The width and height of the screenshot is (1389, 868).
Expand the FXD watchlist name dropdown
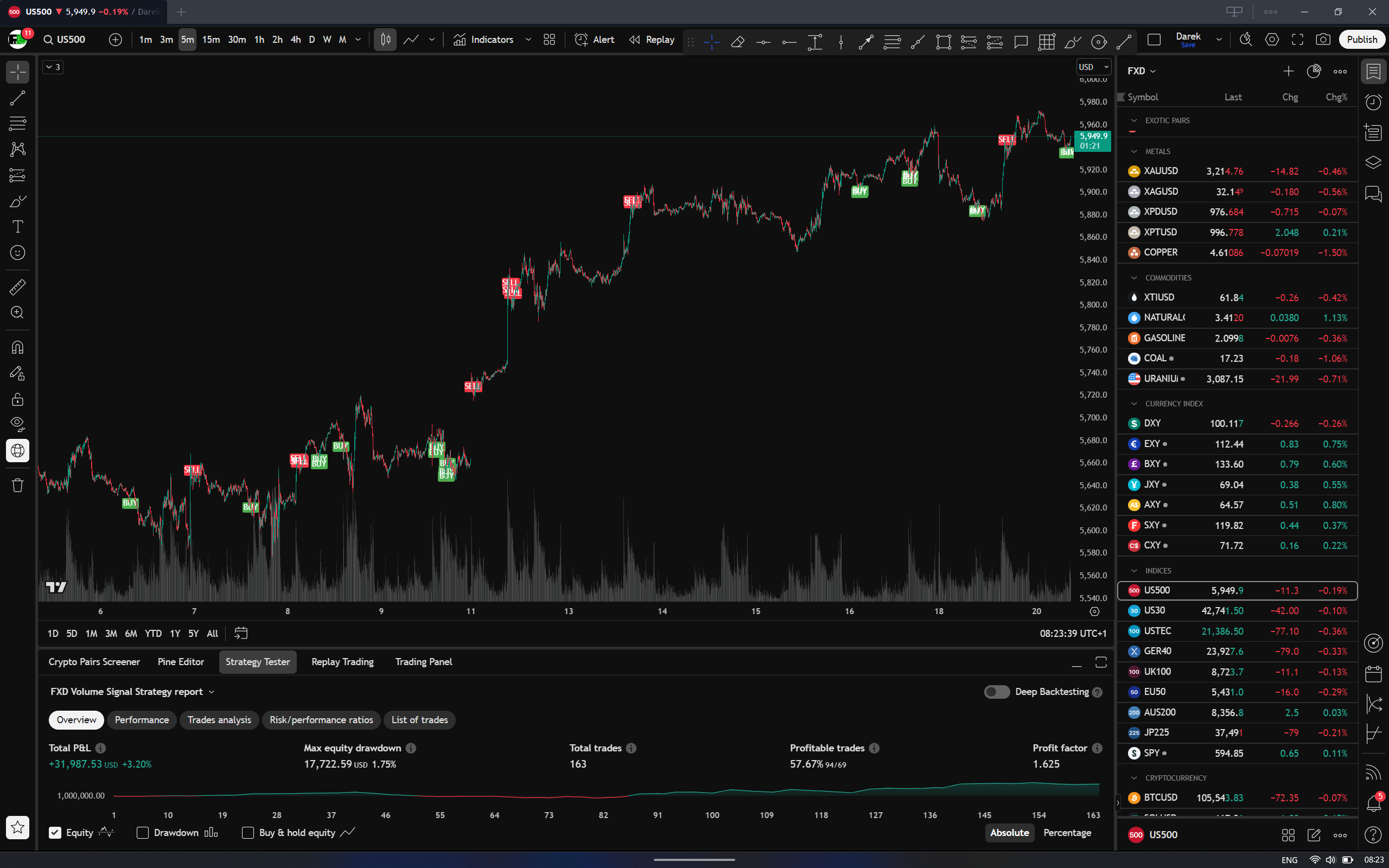click(x=1142, y=71)
